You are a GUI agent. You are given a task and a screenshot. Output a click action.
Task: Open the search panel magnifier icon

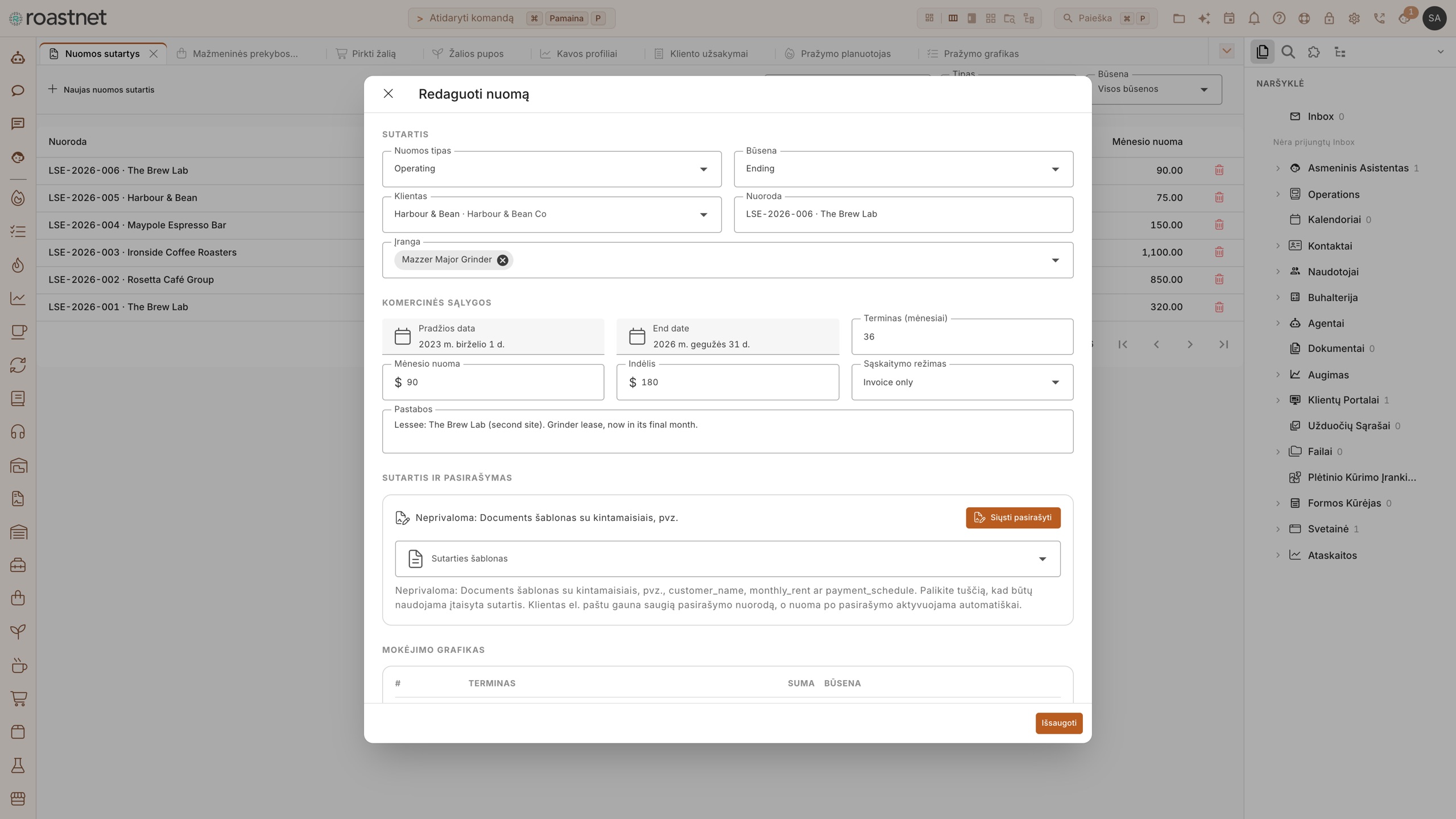[1288, 52]
